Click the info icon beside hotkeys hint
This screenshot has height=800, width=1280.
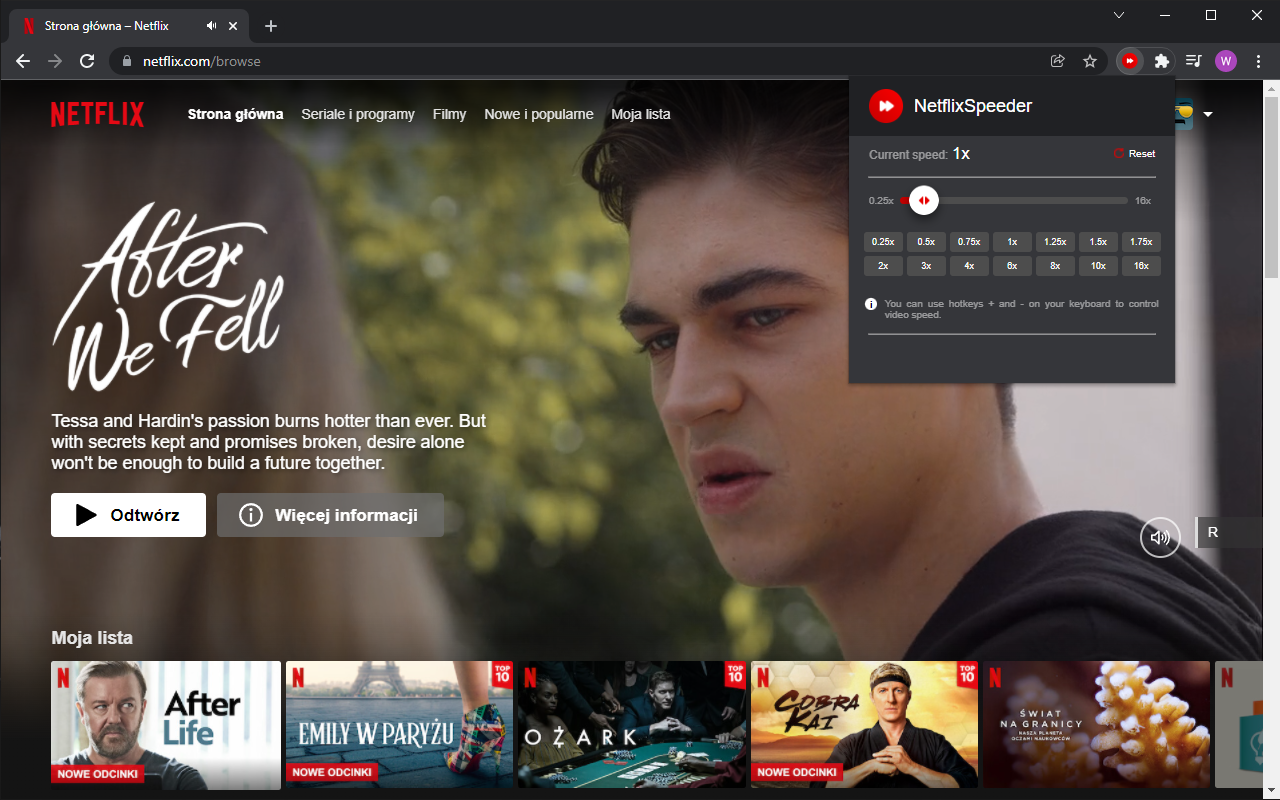[x=871, y=304]
